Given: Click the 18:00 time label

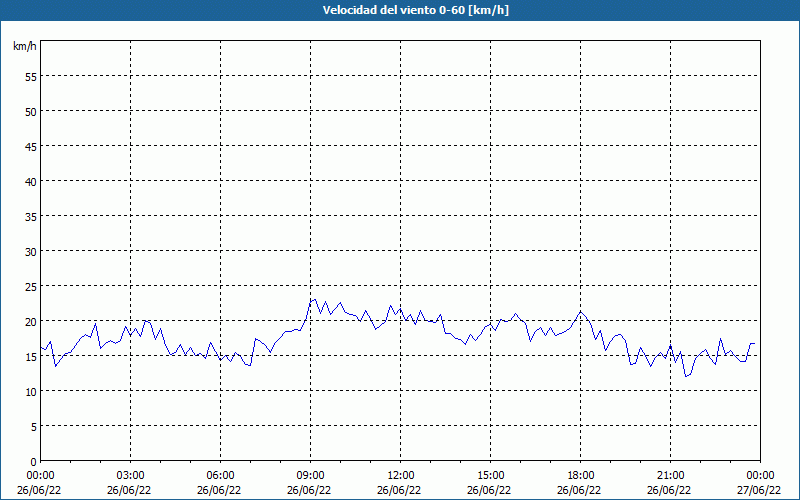Looking at the screenshot, I should point(581,476).
